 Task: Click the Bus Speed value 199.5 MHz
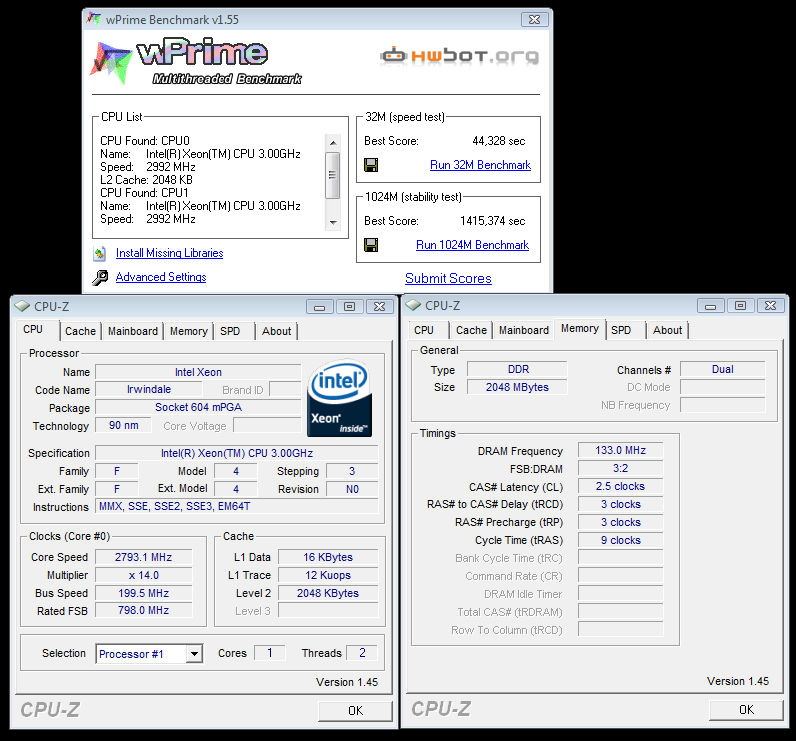coord(144,593)
